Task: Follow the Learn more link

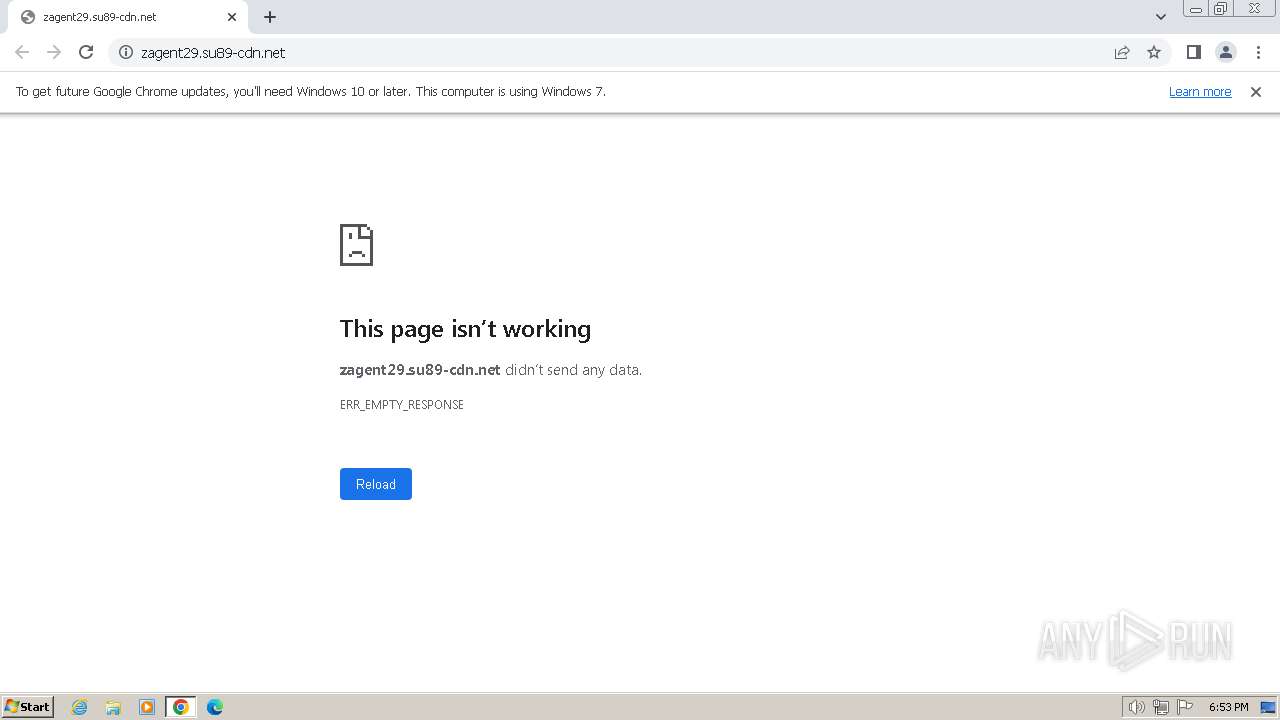Action: point(1200,91)
